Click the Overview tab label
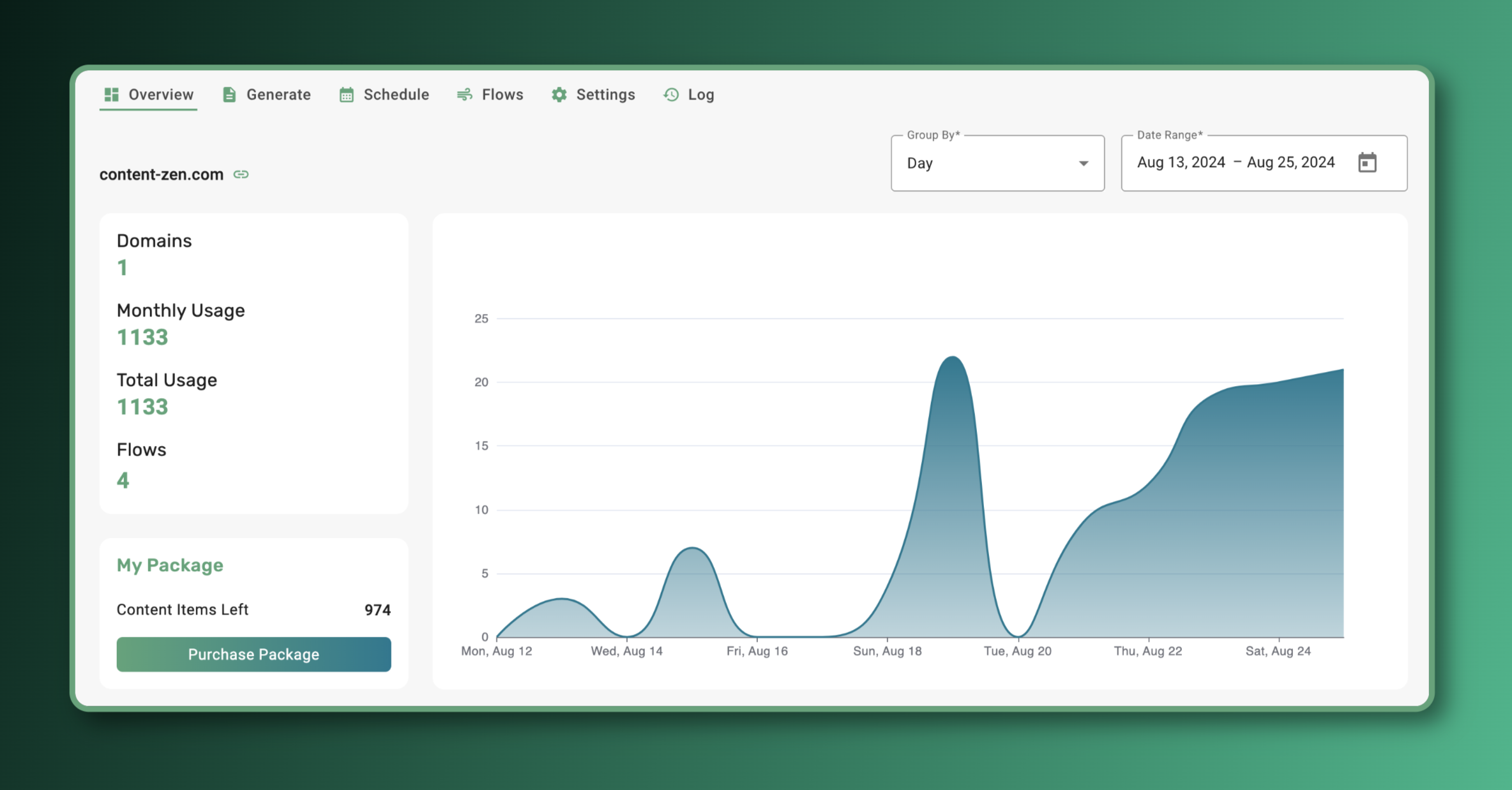Viewport: 1512px width, 790px height. (x=160, y=94)
